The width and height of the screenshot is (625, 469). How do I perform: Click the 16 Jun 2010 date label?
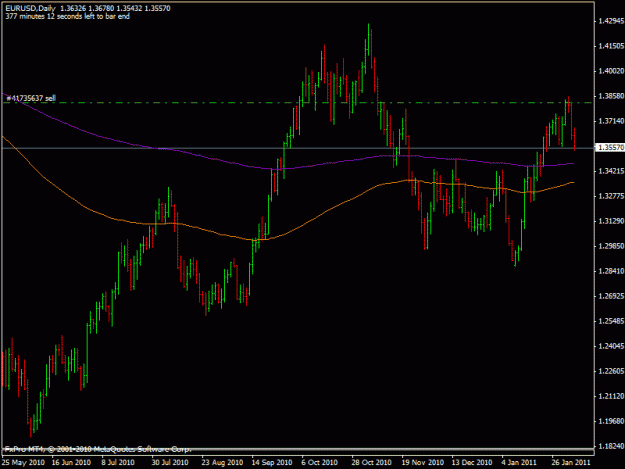(71, 463)
